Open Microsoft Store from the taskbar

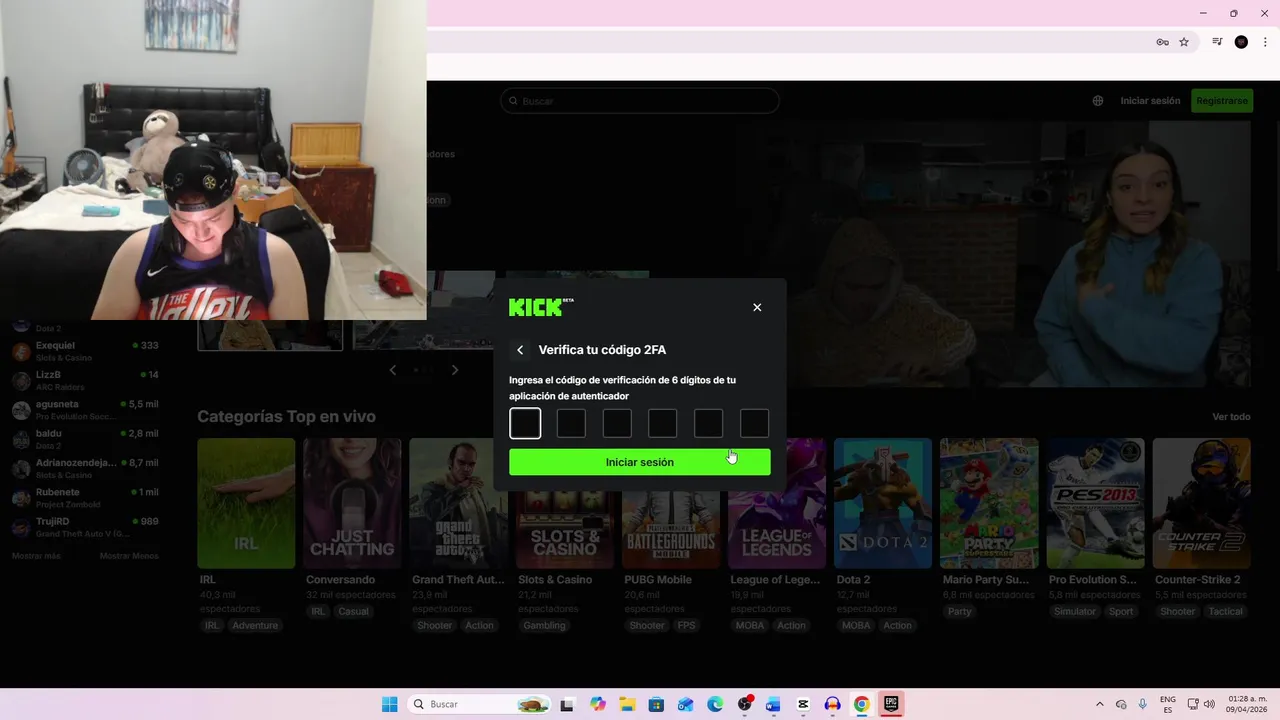[x=656, y=704]
